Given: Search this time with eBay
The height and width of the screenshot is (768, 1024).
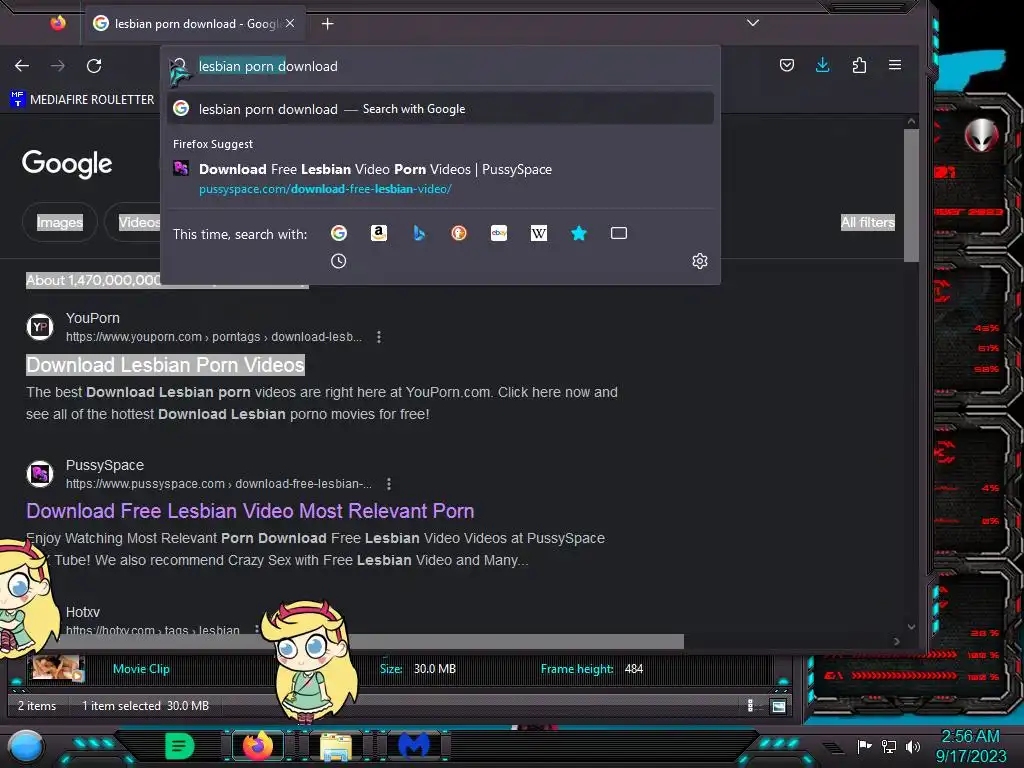Looking at the screenshot, I should [x=499, y=233].
